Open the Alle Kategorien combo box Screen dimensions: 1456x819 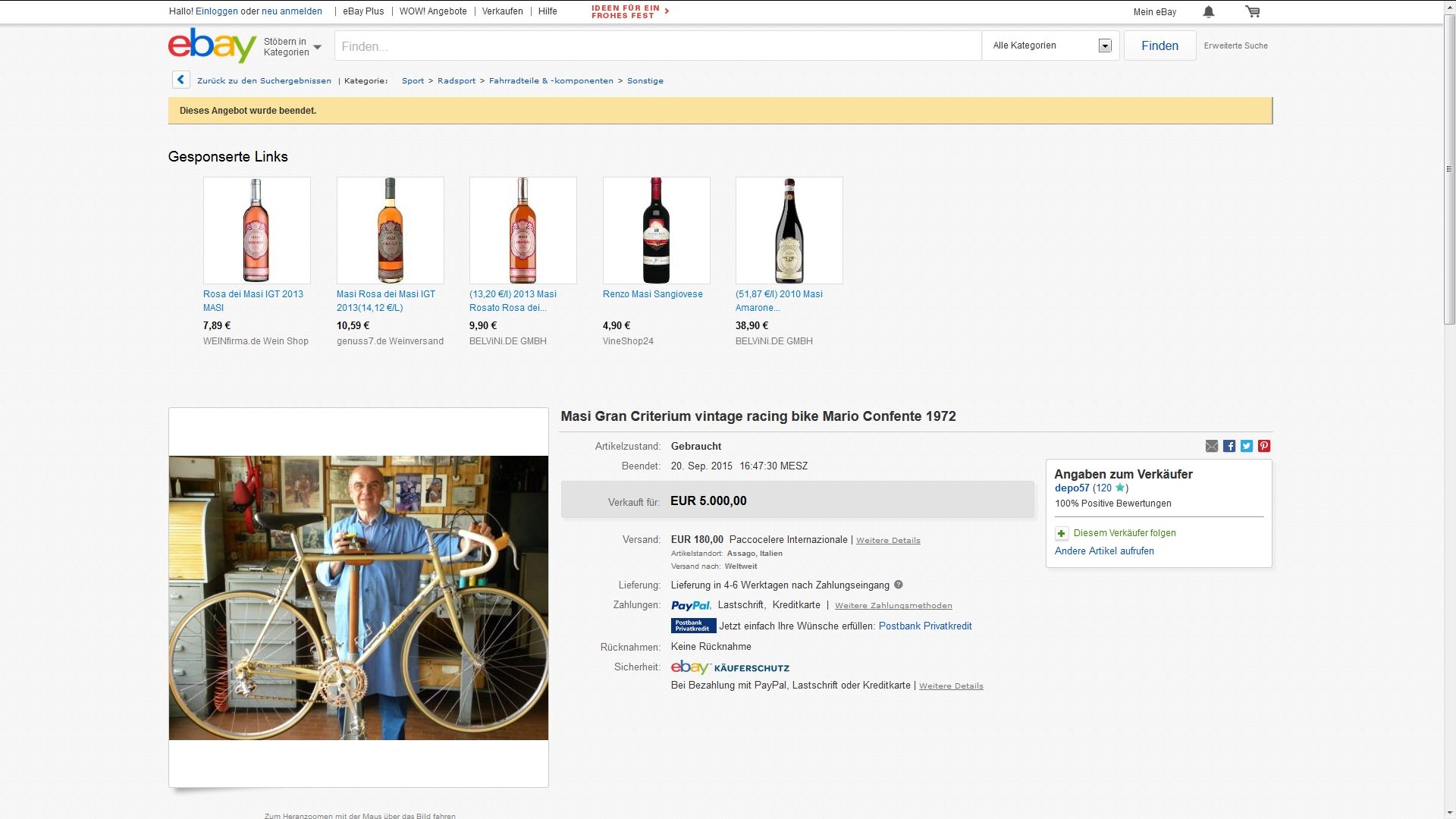1050,45
